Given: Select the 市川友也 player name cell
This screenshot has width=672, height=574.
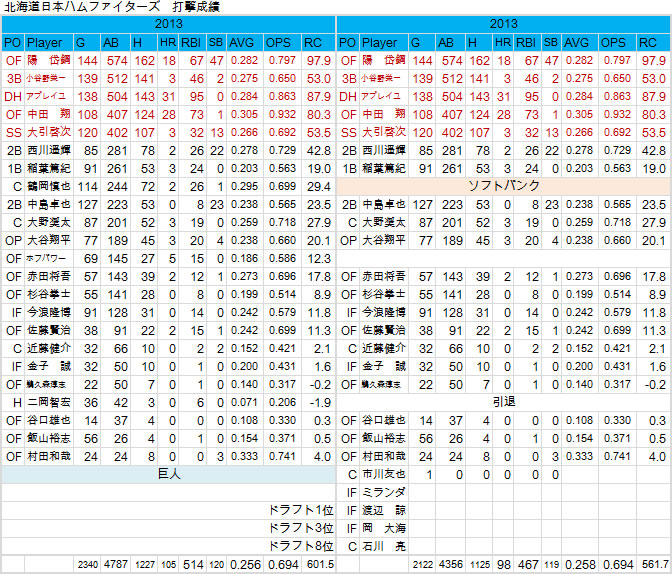Looking at the screenshot, I should [x=384, y=475].
